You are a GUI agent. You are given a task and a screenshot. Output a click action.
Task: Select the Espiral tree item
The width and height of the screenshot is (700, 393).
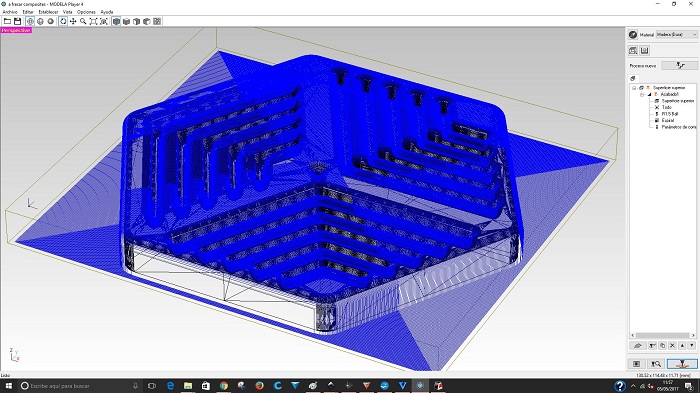click(668, 121)
